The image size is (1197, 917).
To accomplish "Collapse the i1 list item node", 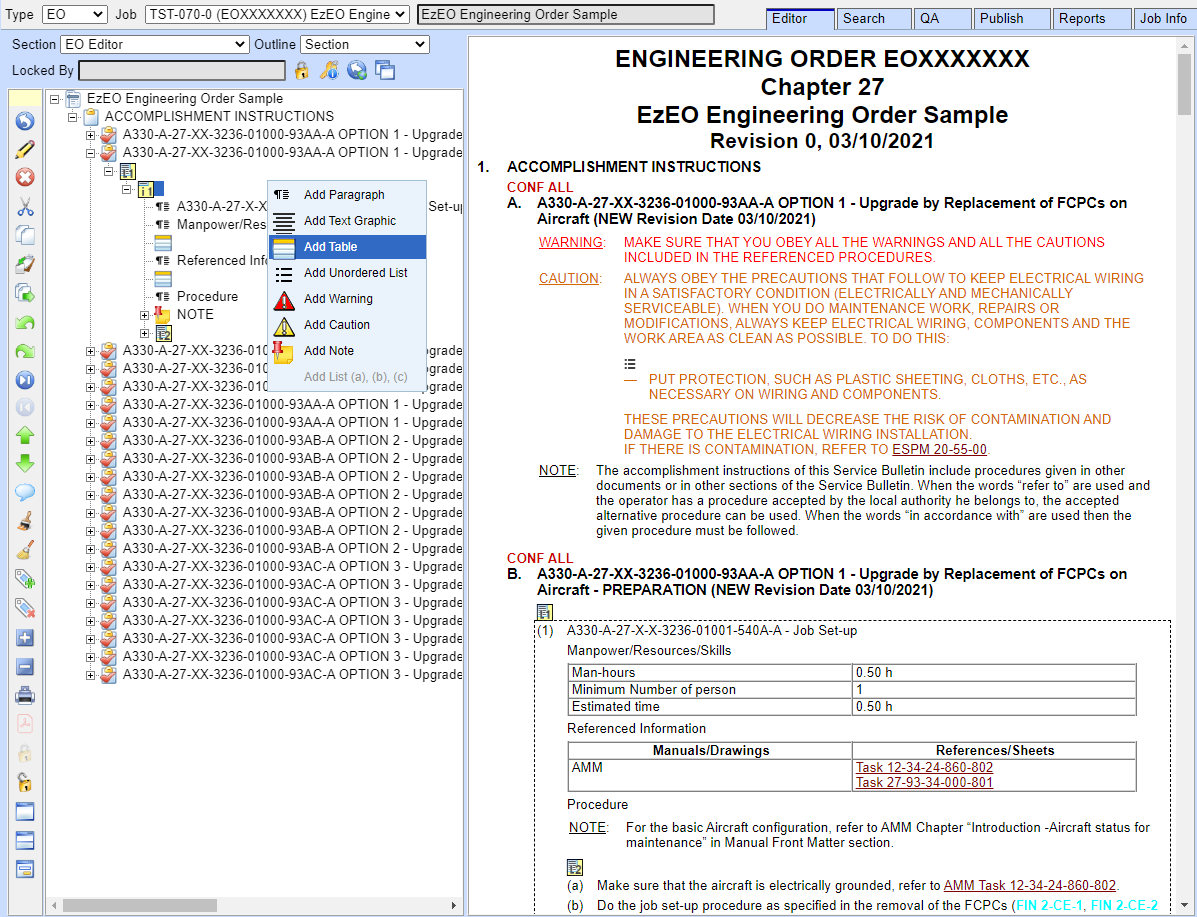I will click(x=127, y=189).
